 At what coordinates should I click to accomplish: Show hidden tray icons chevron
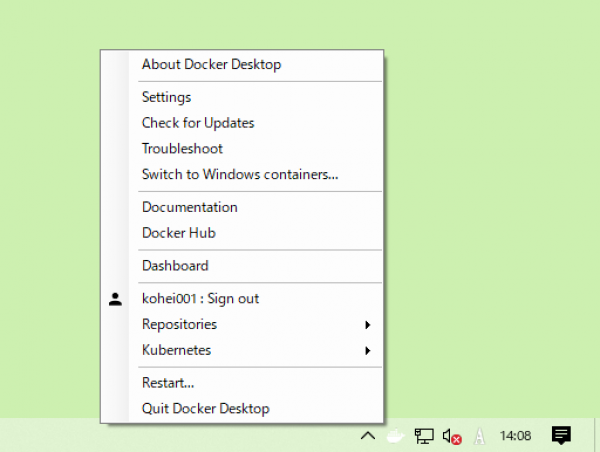tap(368, 435)
